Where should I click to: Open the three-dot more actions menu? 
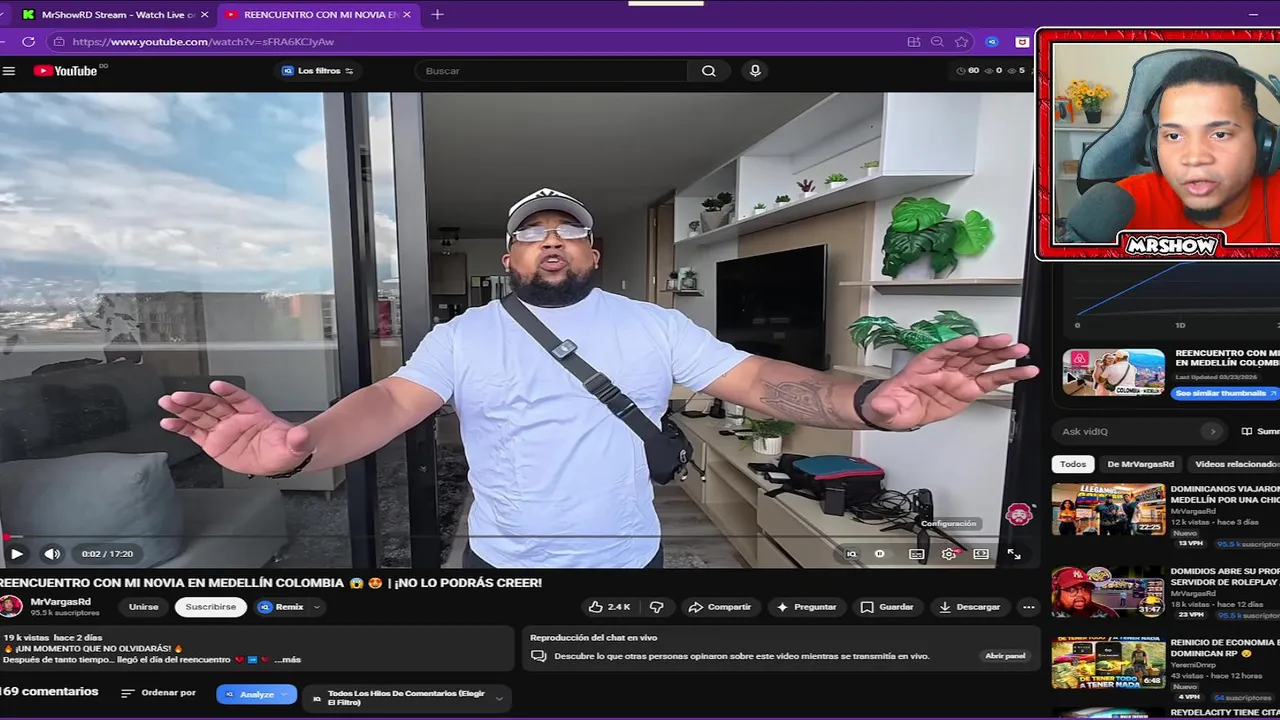(x=1028, y=607)
